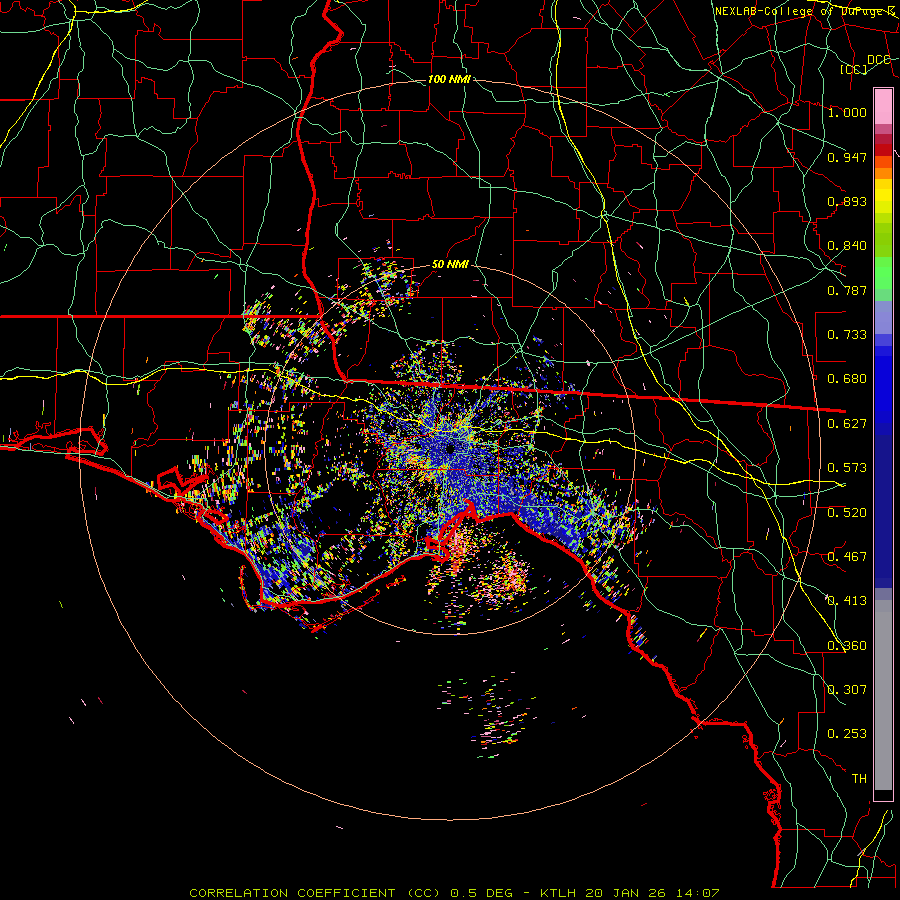Click the gray segment of the color bar
Screen dimensions: 900x900
[883, 695]
